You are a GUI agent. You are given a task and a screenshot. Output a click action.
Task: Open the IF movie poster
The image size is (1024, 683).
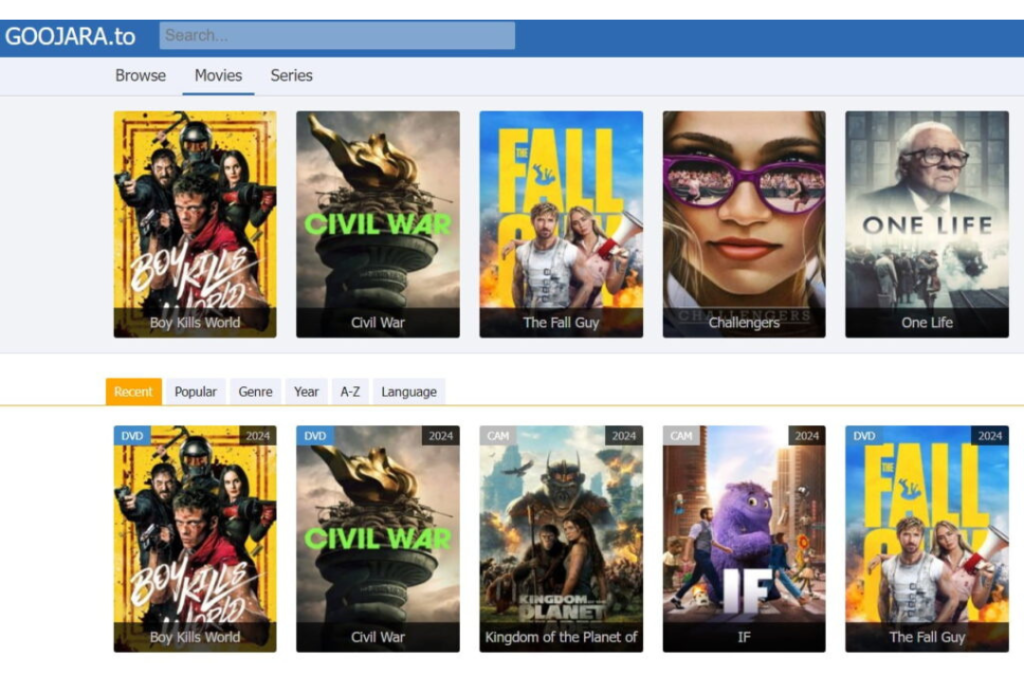click(x=744, y=539)
